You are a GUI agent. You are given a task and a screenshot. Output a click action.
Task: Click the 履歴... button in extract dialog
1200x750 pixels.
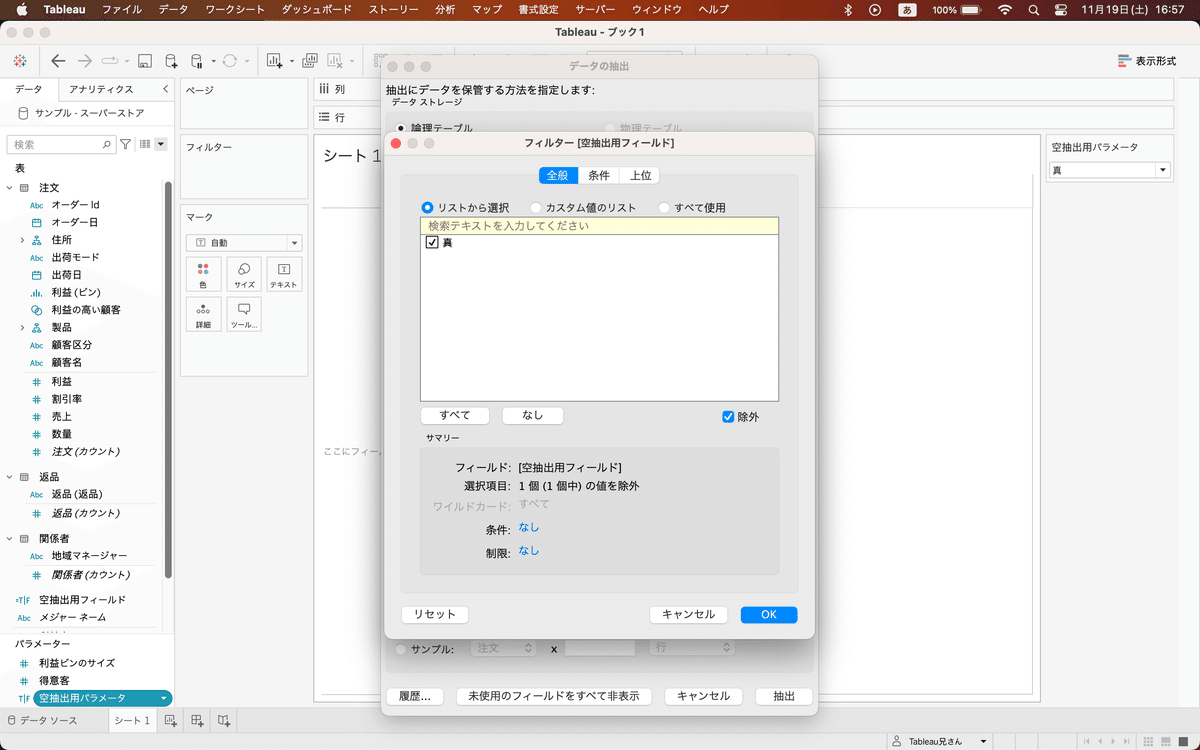pos(414,696)
